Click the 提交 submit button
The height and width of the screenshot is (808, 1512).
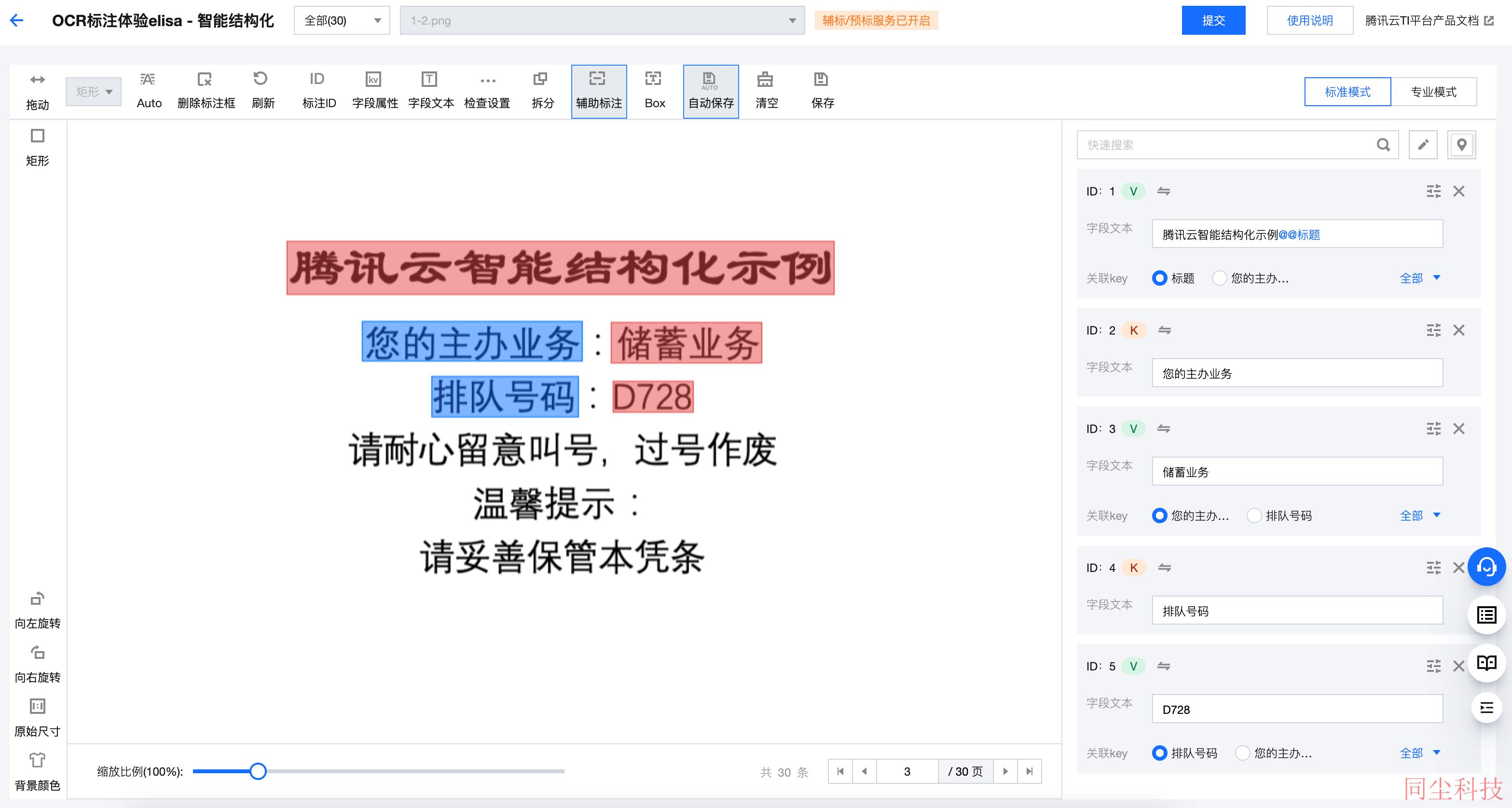point(1213,21)
